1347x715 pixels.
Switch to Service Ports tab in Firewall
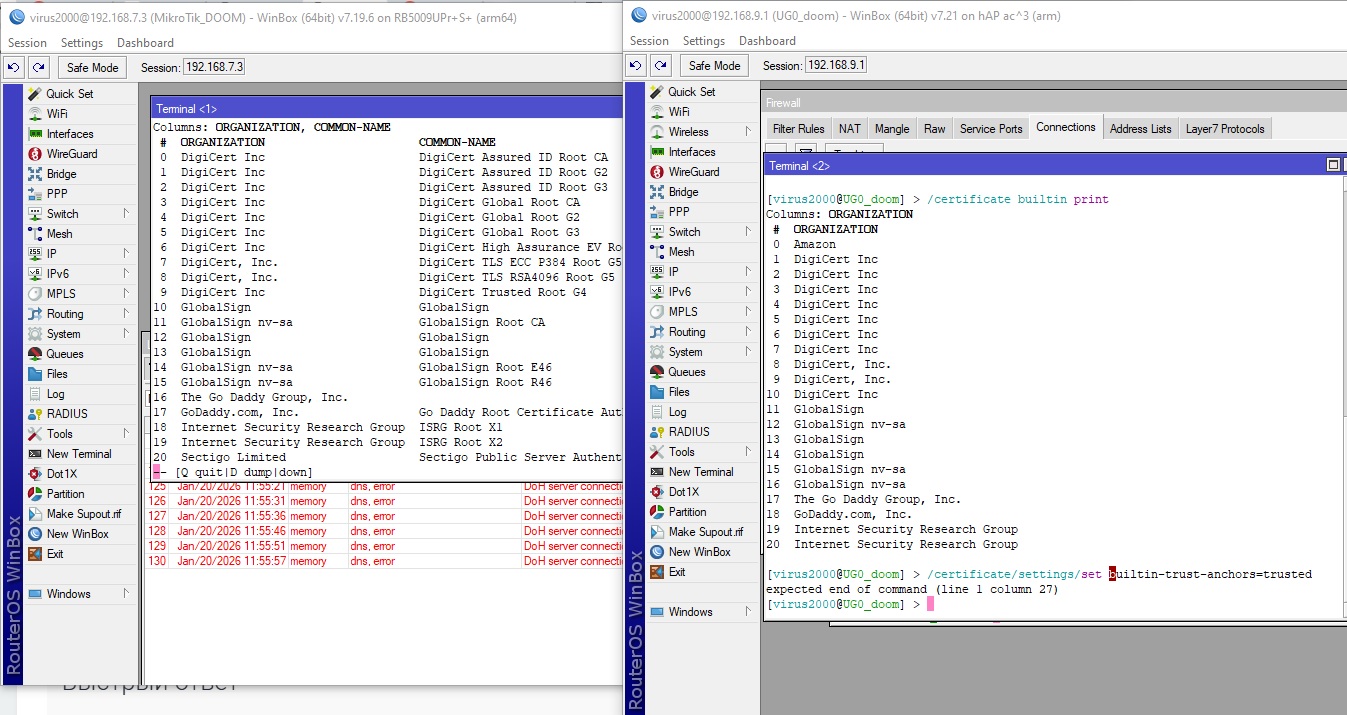pyautogui.click(x=991, y=129)
